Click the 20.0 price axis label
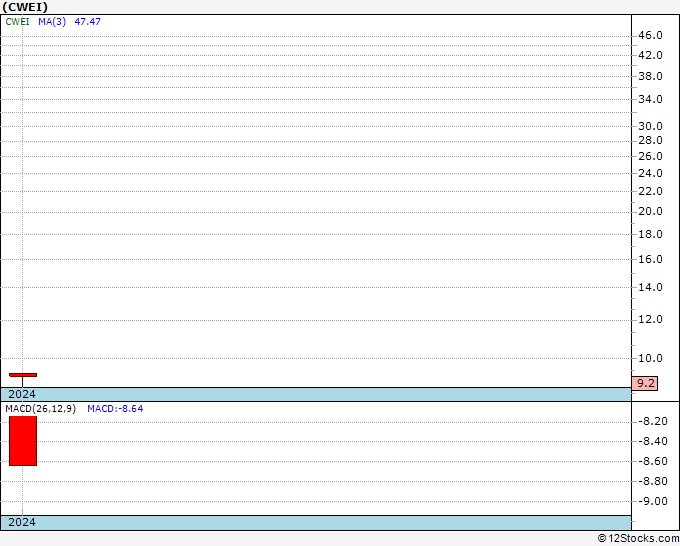680x546 pixels. click(x=651, y=212)
